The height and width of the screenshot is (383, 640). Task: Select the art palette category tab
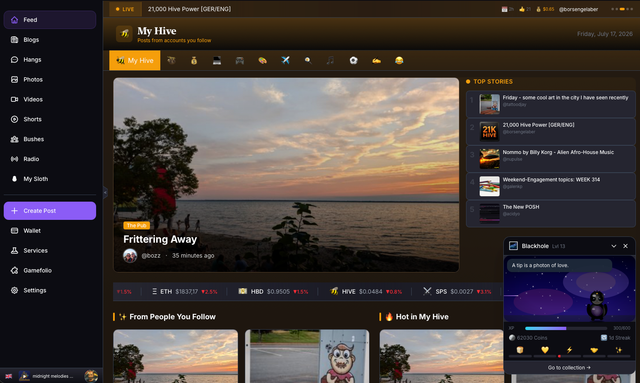coord(262,60)
